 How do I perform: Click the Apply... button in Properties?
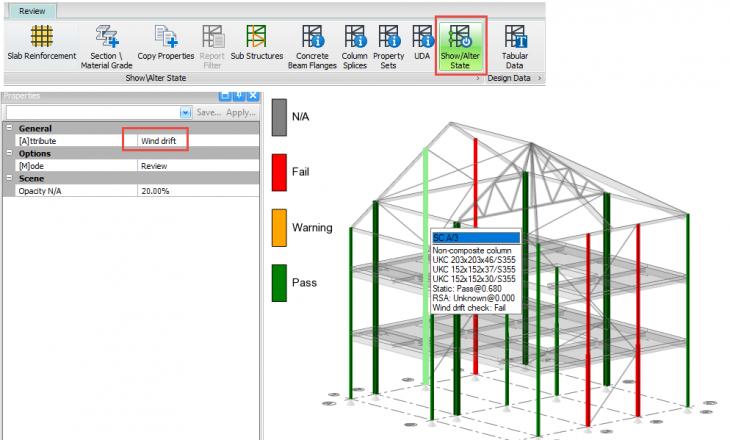241,112
